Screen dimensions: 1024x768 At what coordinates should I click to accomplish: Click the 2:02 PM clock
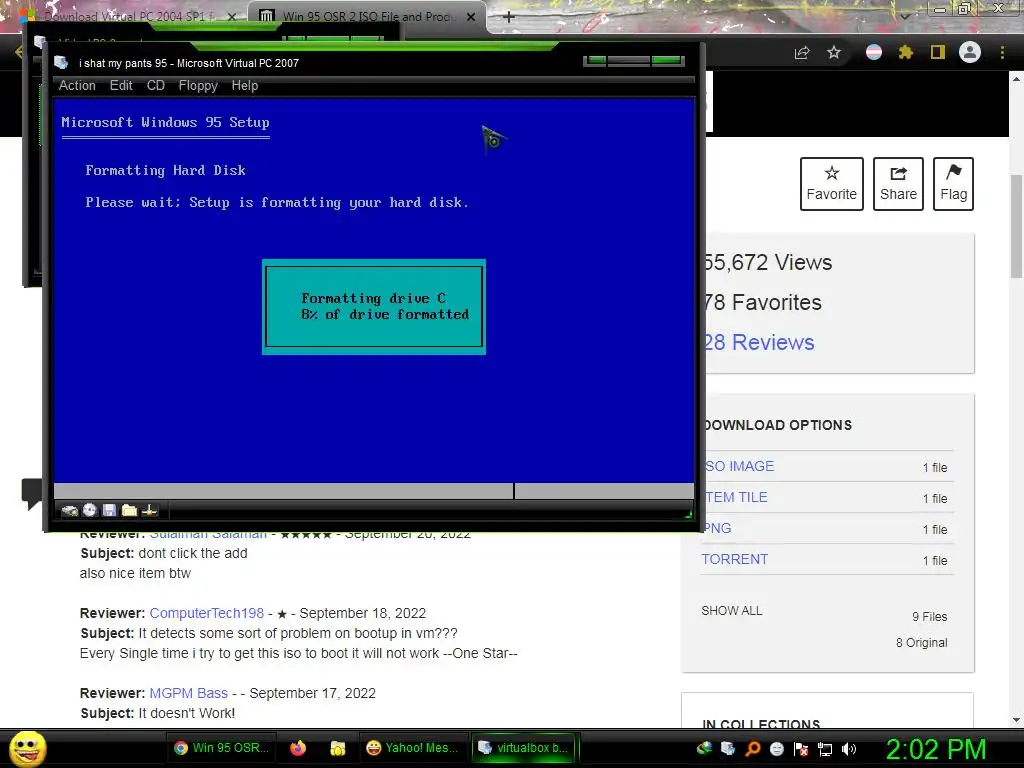coord(936,749)
